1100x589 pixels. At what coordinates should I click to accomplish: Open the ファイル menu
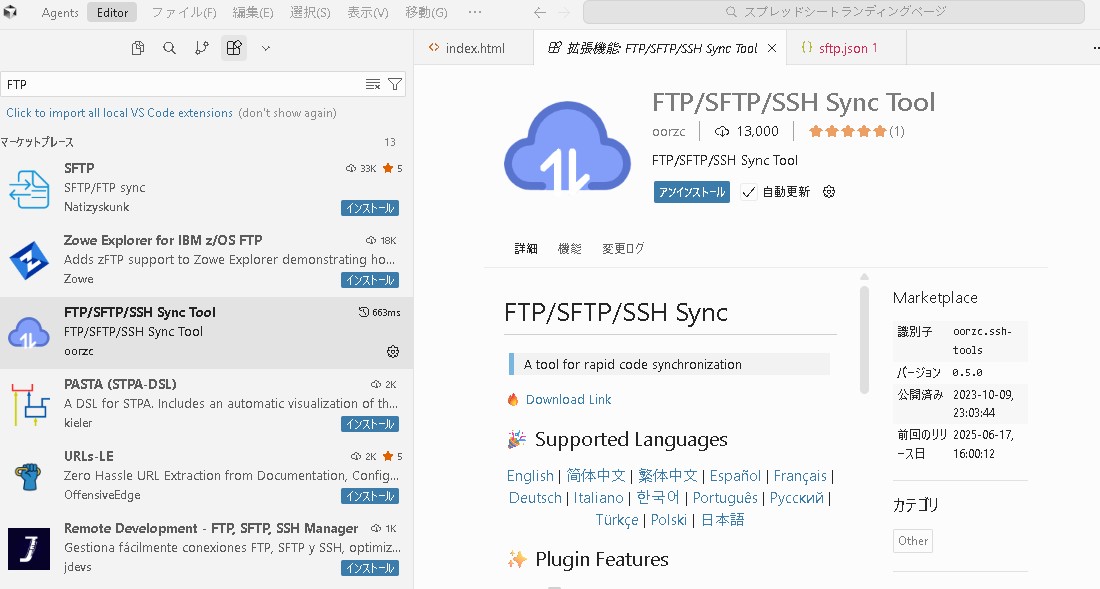pyautogui.click(x=184, y=13)
